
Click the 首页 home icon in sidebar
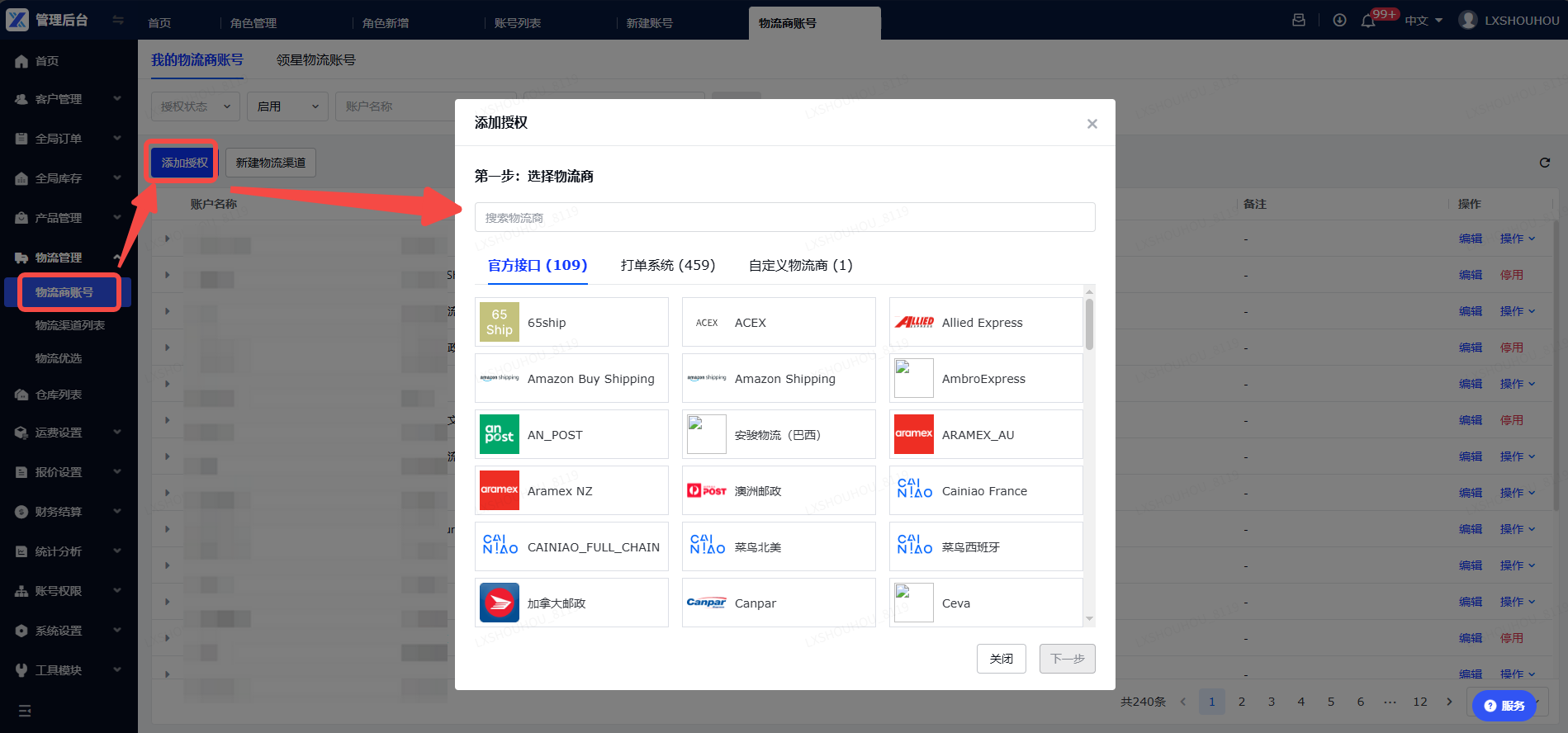click(x=21, y=61)
